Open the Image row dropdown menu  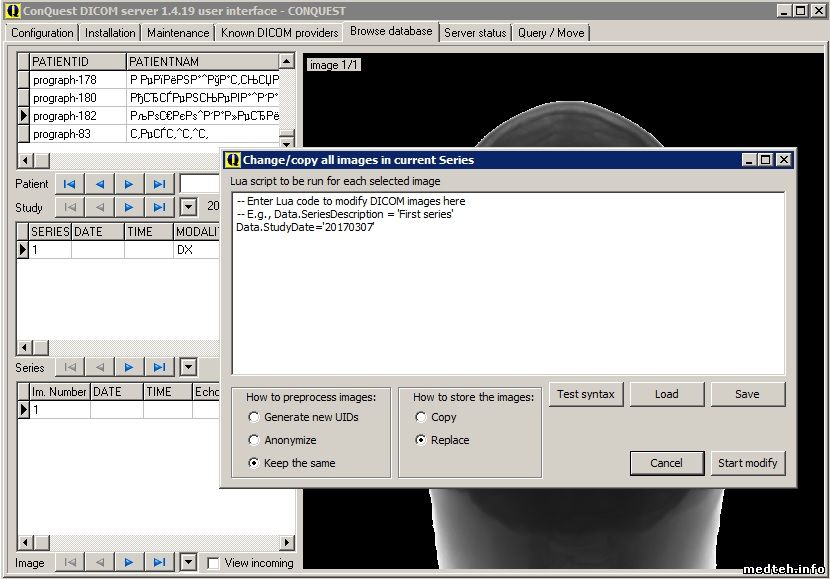pos(188,563)
